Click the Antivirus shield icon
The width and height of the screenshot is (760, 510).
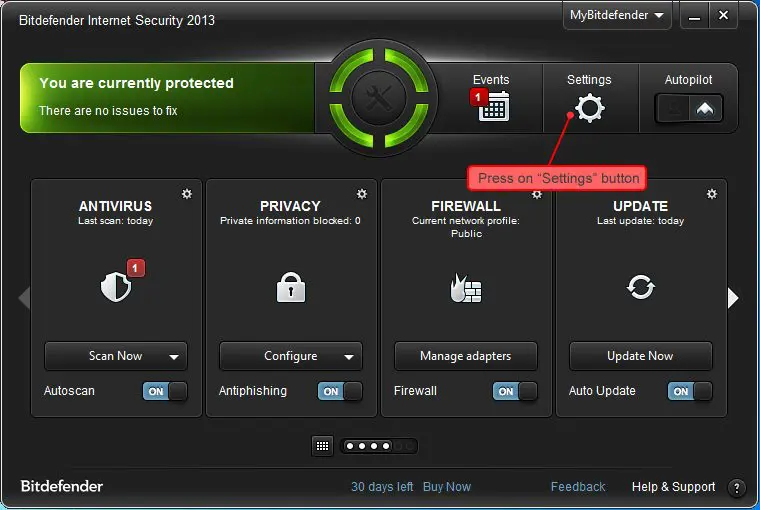(x=116, y=287)
